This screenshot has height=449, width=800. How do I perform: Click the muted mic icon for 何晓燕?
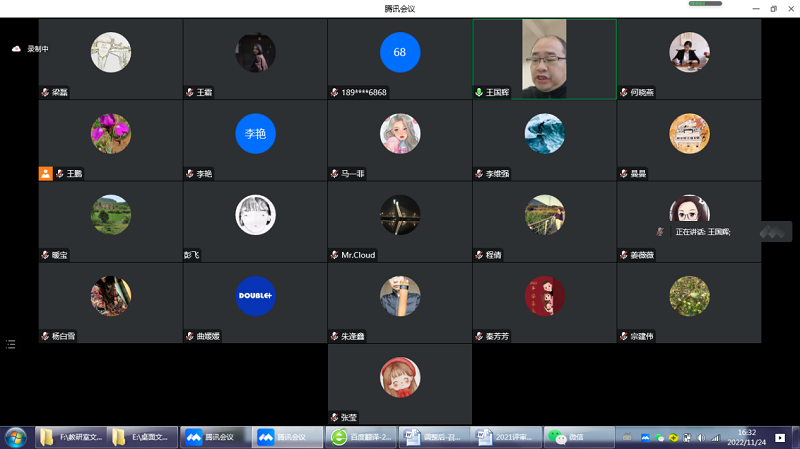pos(623,92)
